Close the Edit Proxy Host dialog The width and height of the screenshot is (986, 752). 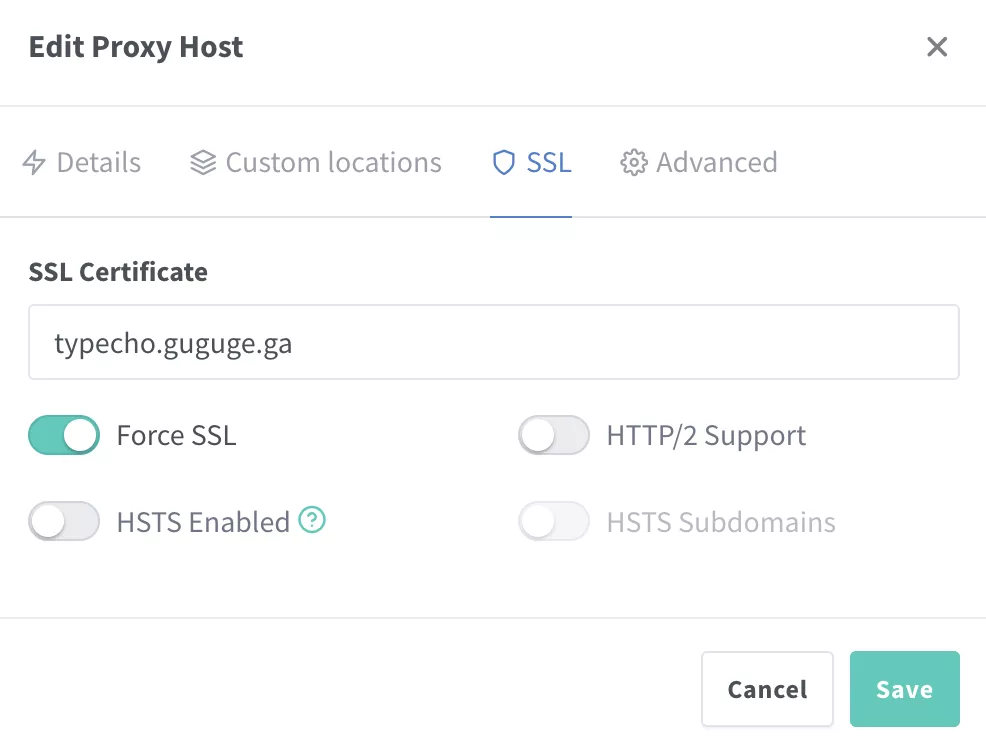pyautogui.click(x=936, y=47)
